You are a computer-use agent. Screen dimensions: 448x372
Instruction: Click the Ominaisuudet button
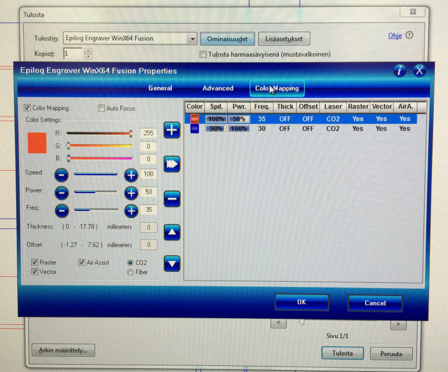[227, 39]
